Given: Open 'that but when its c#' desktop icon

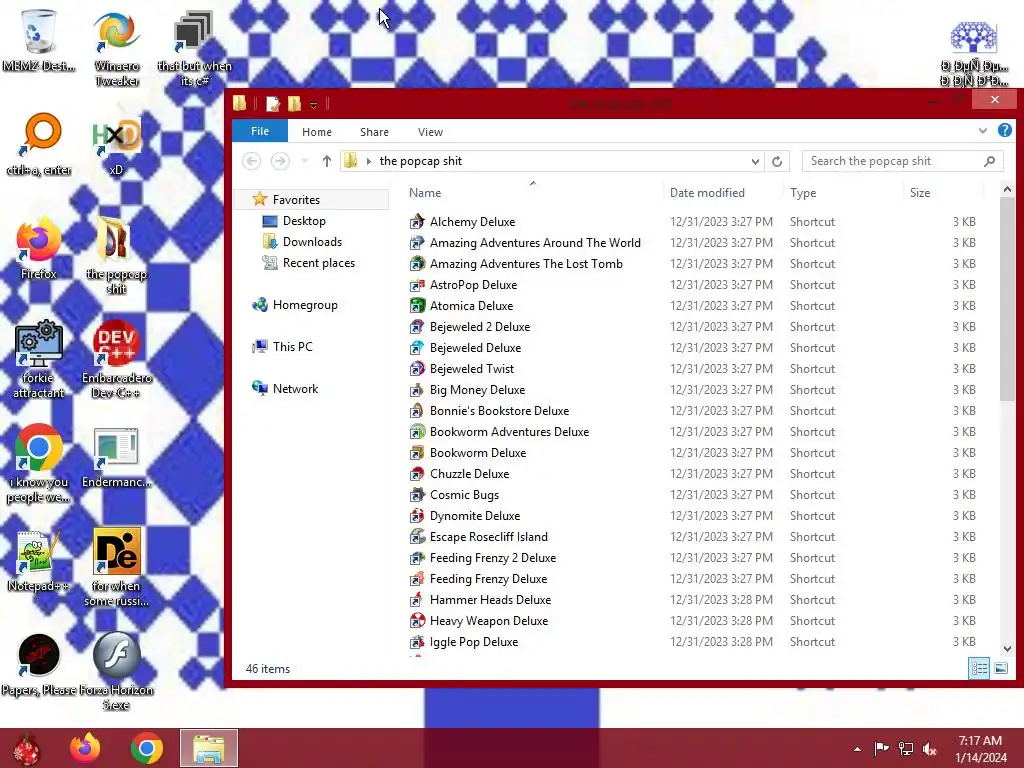Looking at the screenshot, I should click(194, 47).
